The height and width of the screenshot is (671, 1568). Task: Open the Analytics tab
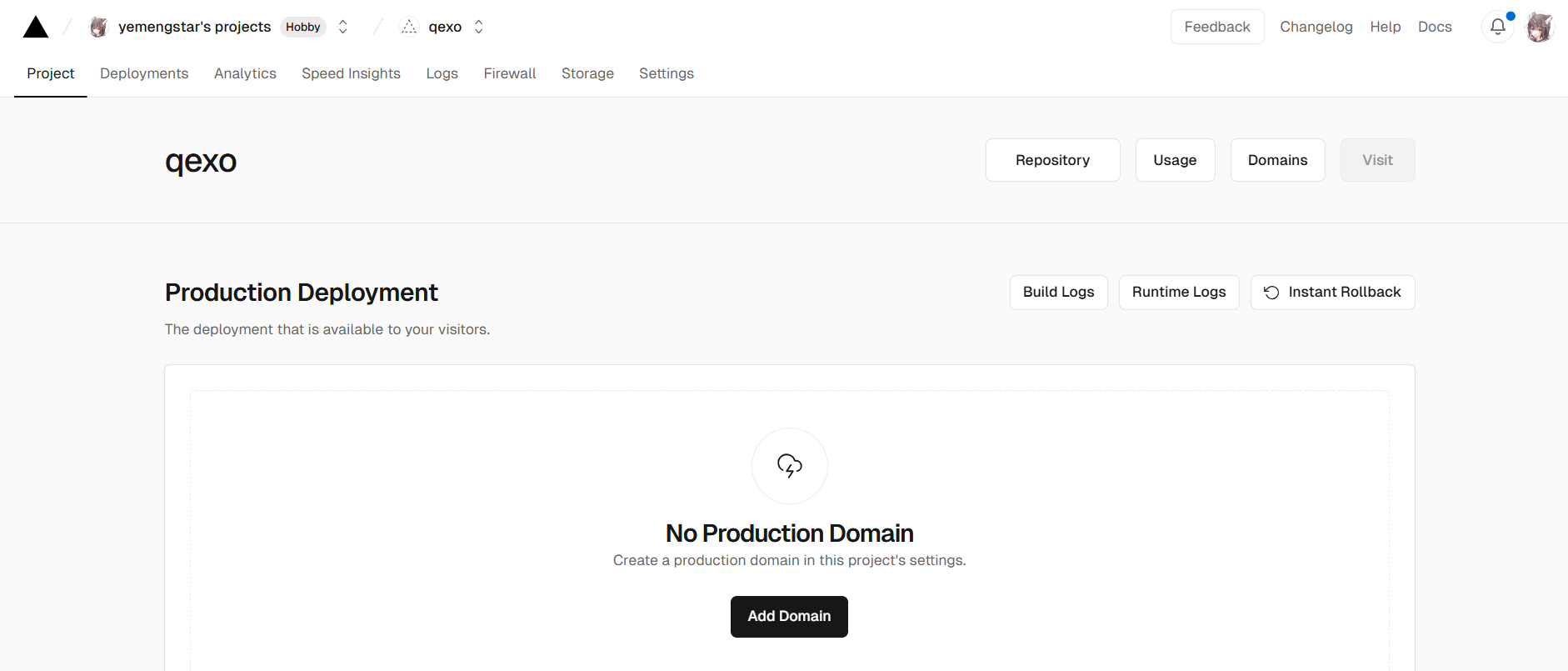(245, 73)
